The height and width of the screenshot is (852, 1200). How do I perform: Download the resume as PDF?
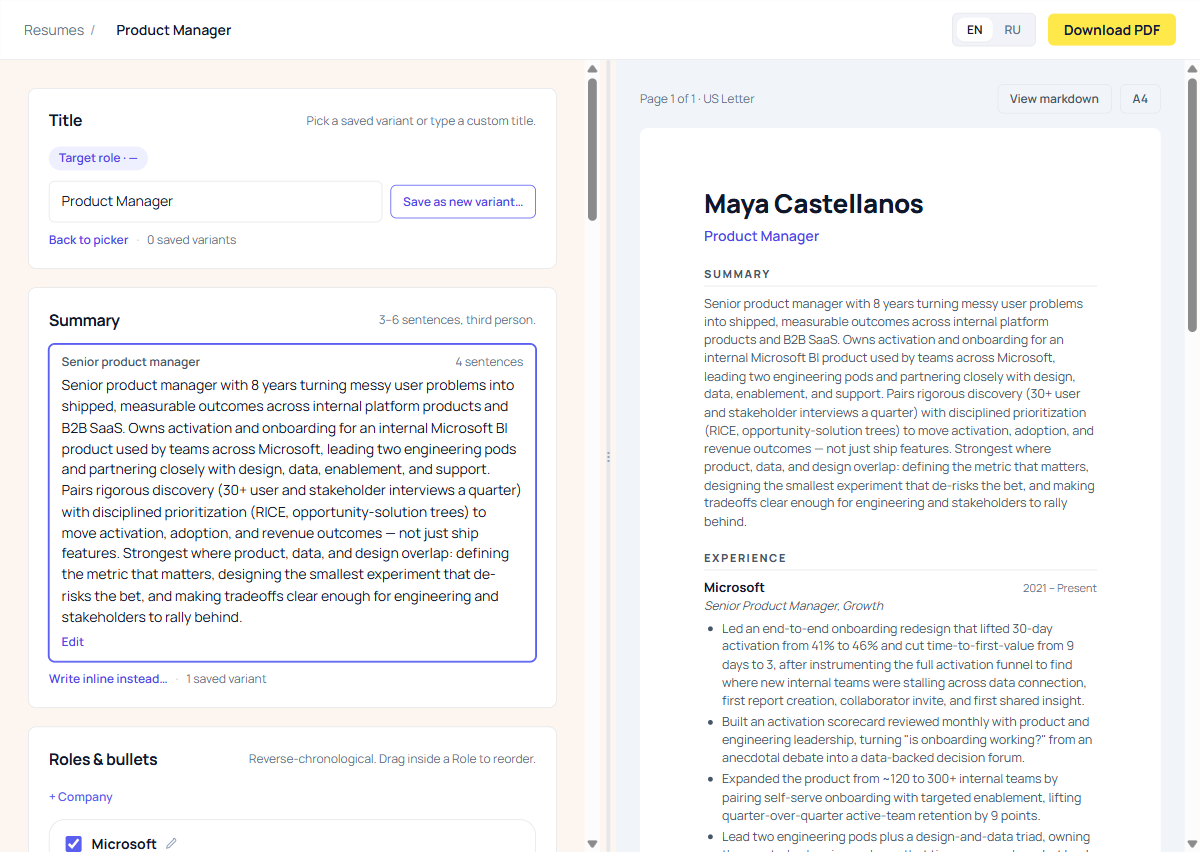pyautogui.click(x=1112, y=30)
